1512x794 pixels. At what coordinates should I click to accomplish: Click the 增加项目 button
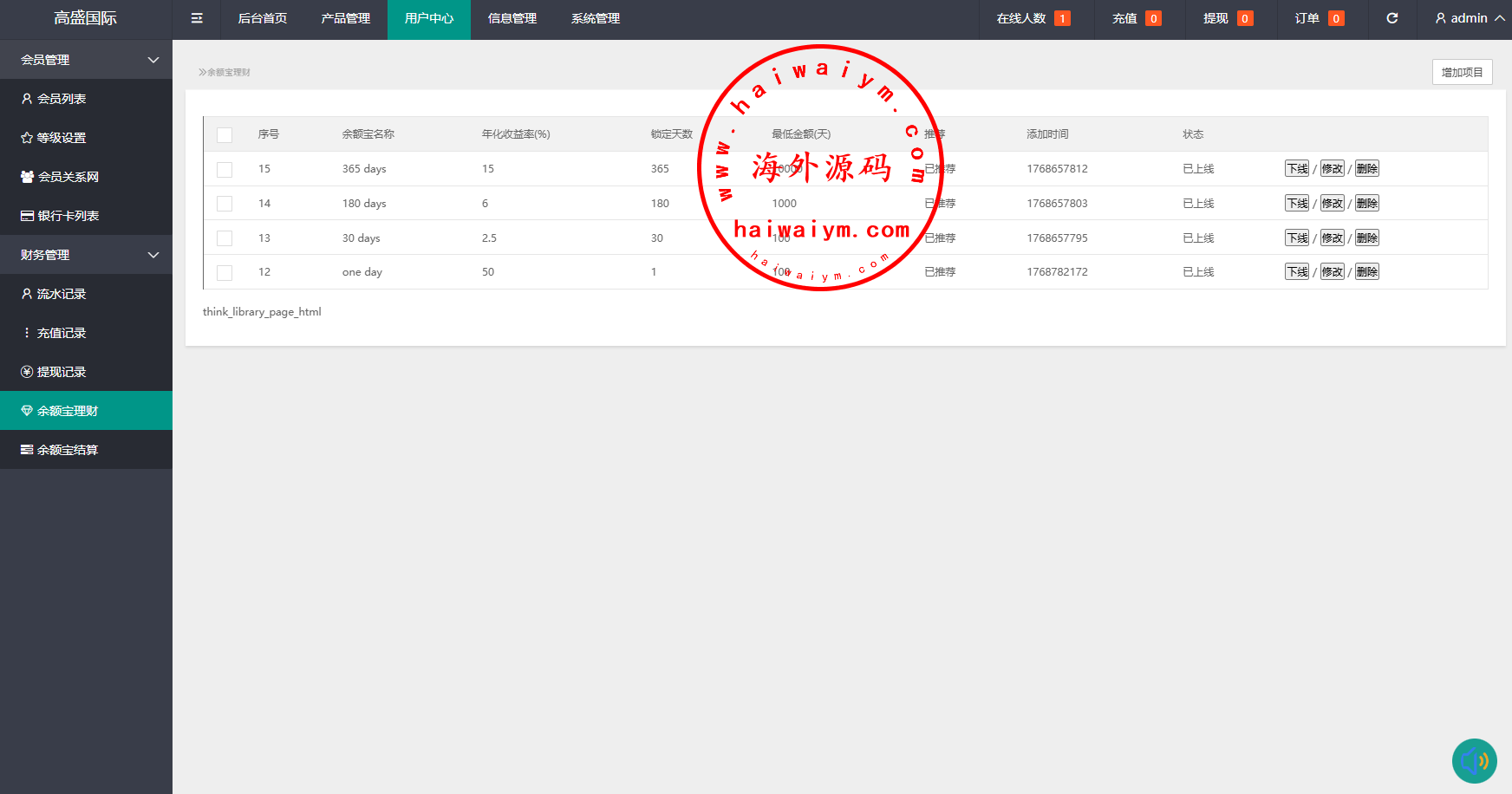point(1462,72)
